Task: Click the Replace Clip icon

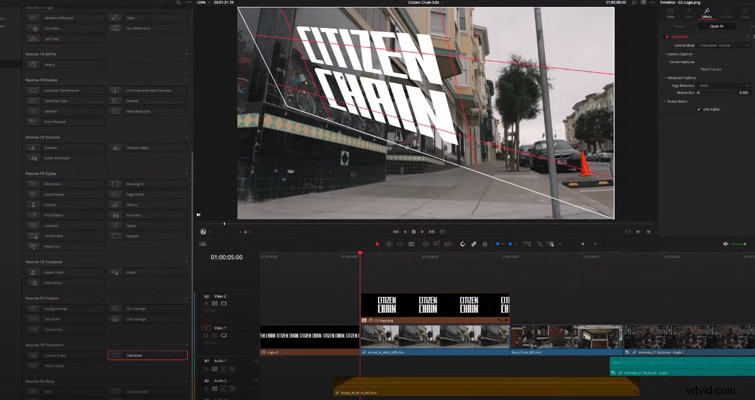Action: [x=448, y=244]
